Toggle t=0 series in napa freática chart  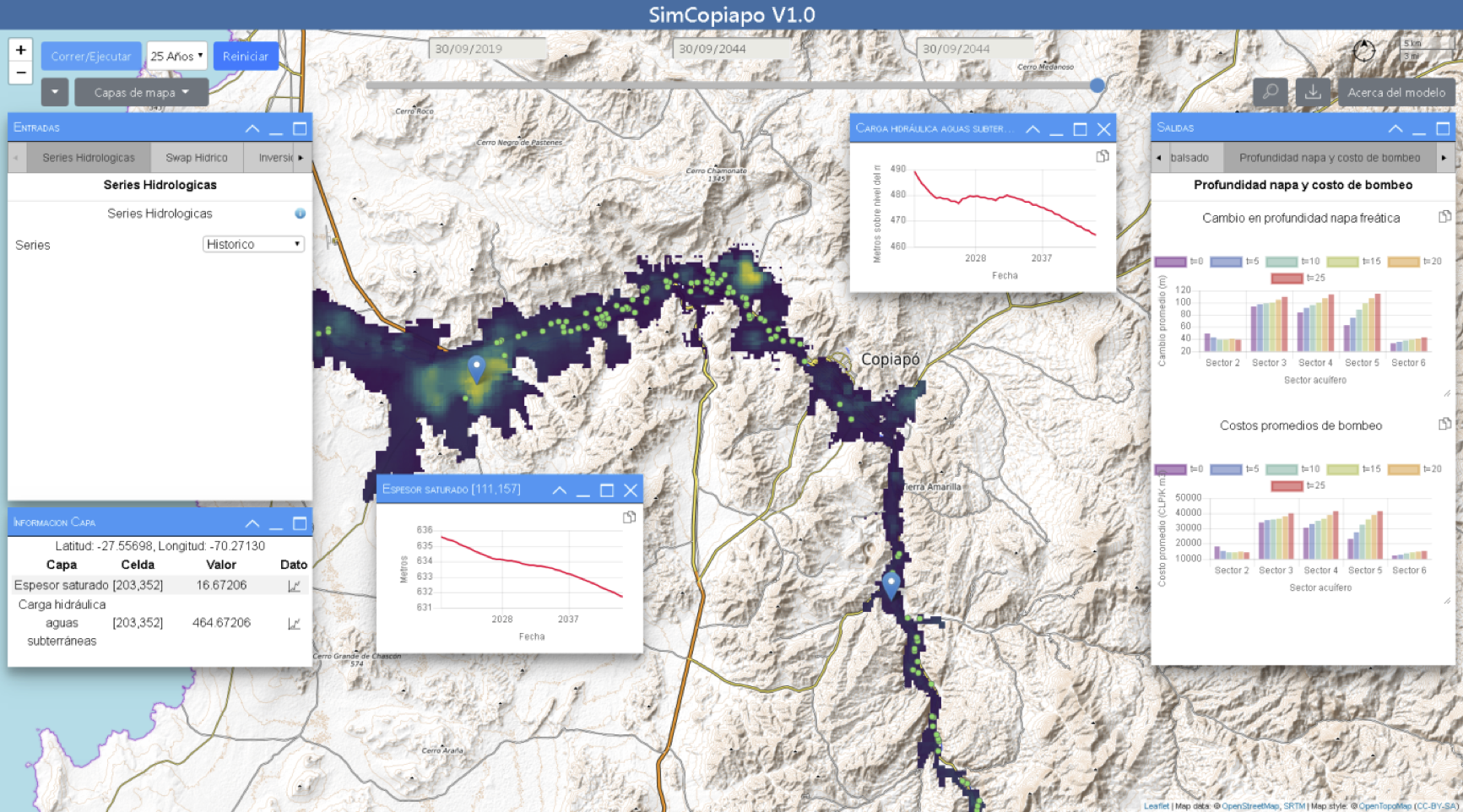[x=1179, y=262]
